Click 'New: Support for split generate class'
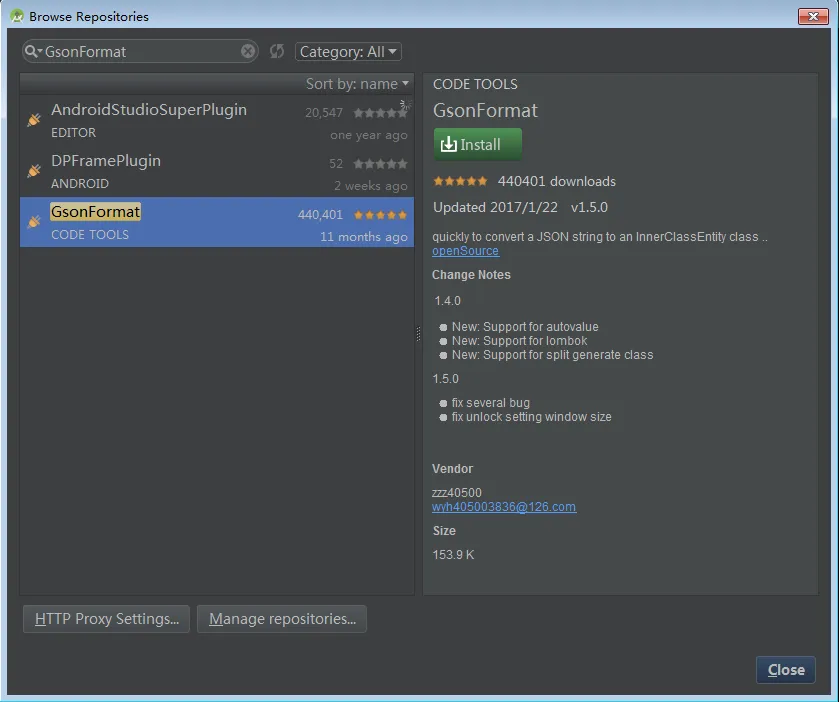 click(553, 355)
